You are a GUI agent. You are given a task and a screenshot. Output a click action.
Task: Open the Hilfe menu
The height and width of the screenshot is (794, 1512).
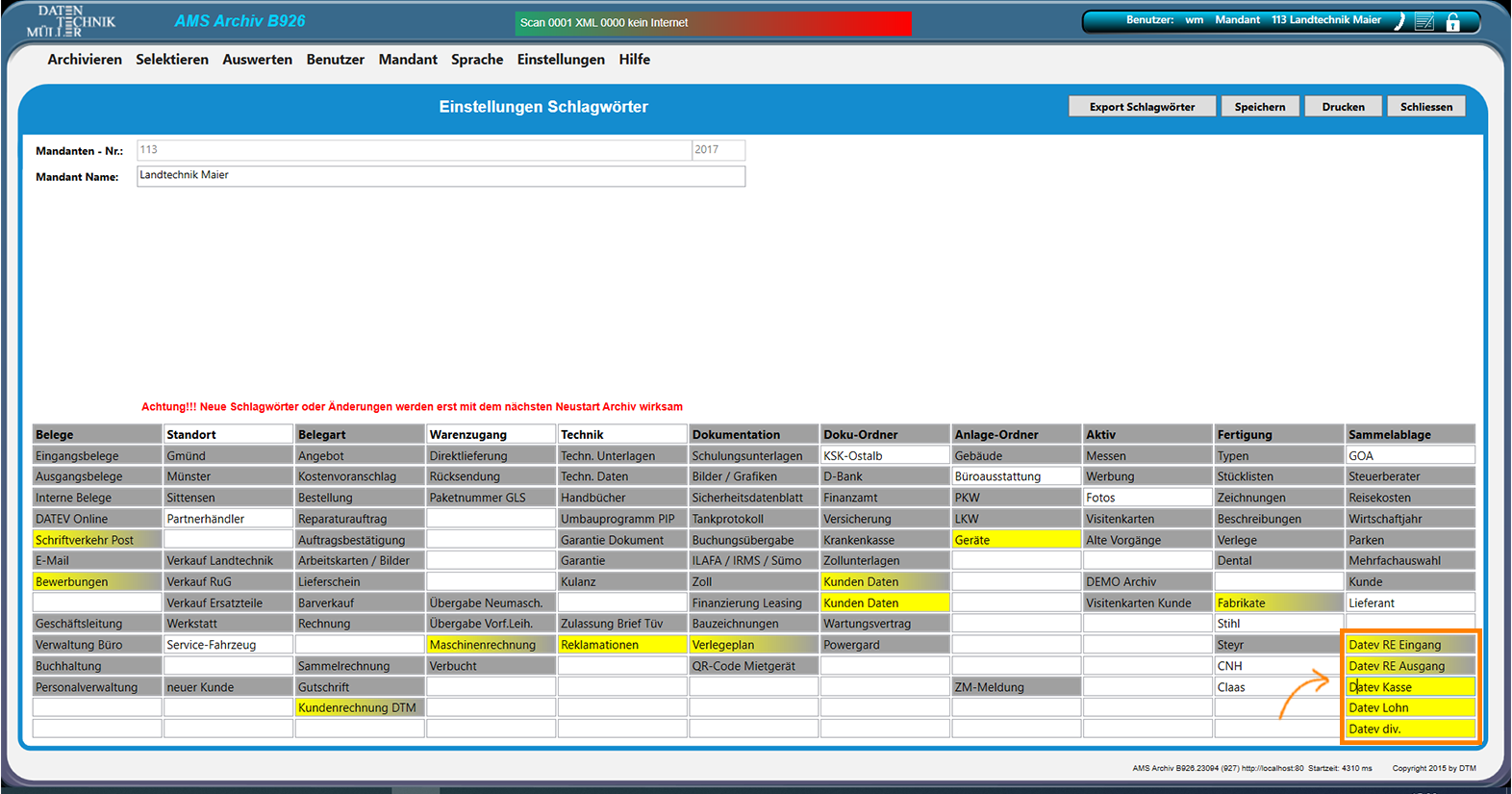tap(634, 60)
